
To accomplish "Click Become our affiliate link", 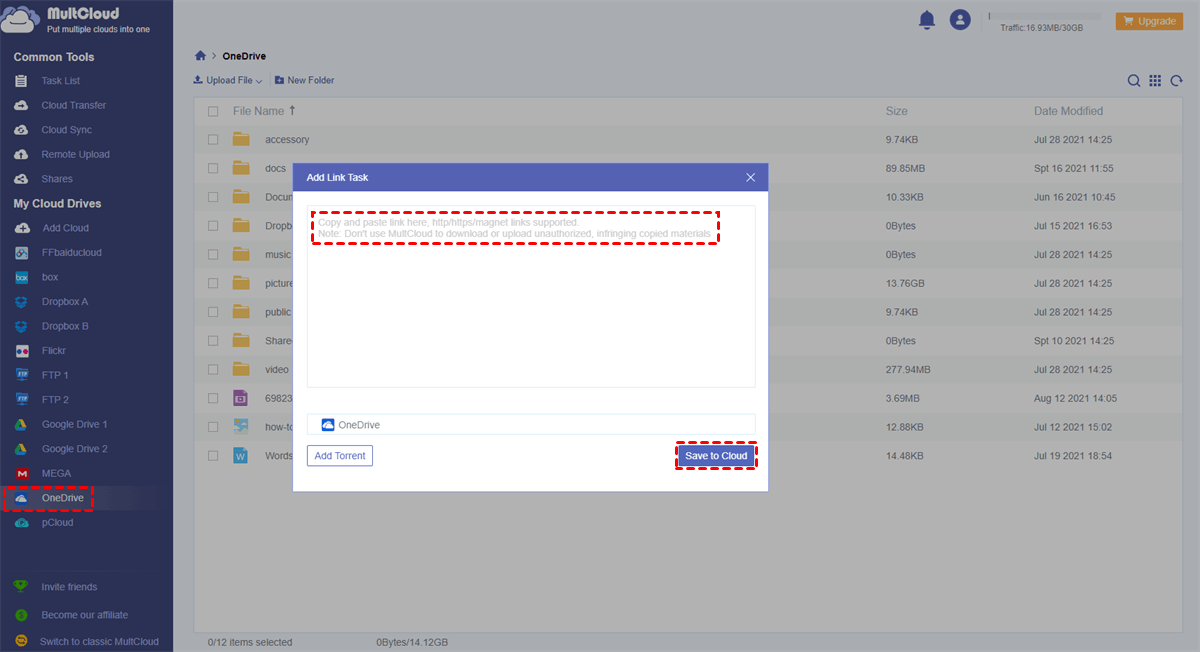I will point(84,615).
